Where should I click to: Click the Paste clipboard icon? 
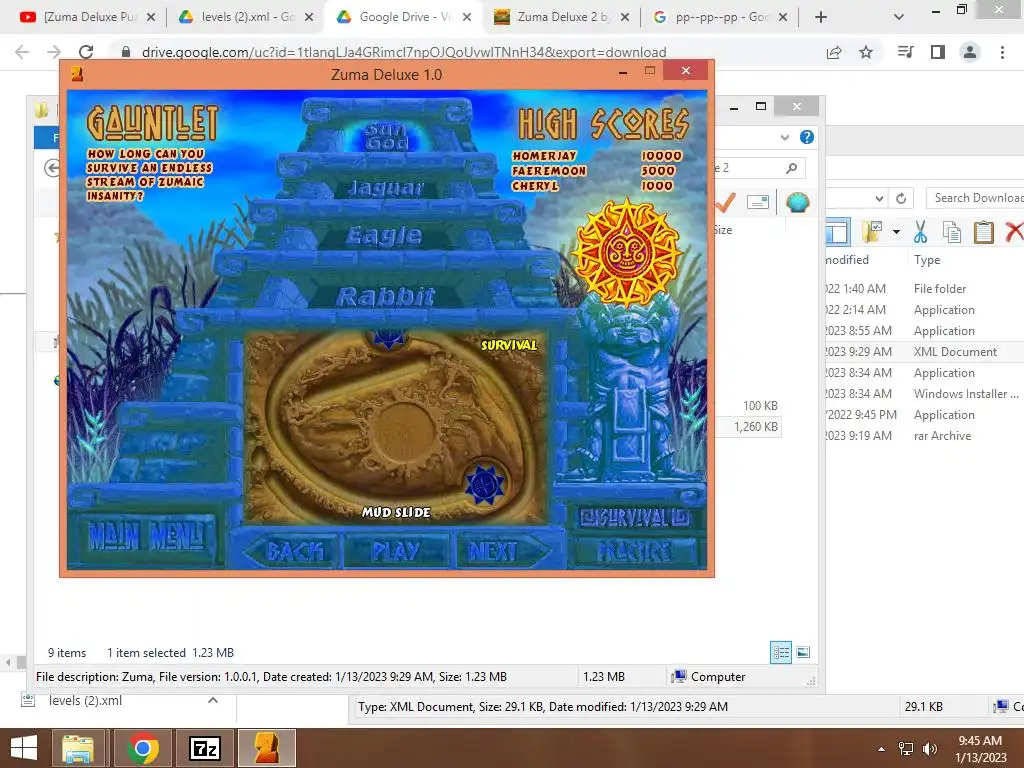tap(984, 232)
